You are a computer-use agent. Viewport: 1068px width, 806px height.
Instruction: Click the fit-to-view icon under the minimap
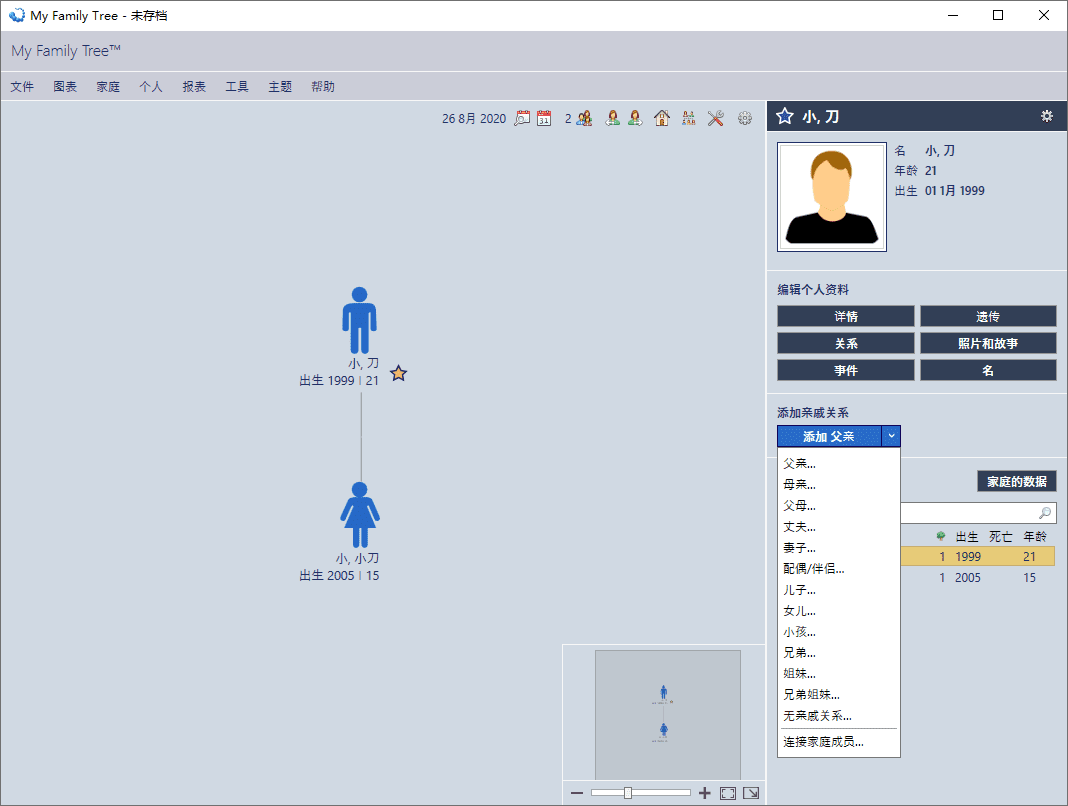[x=728, y=792]
